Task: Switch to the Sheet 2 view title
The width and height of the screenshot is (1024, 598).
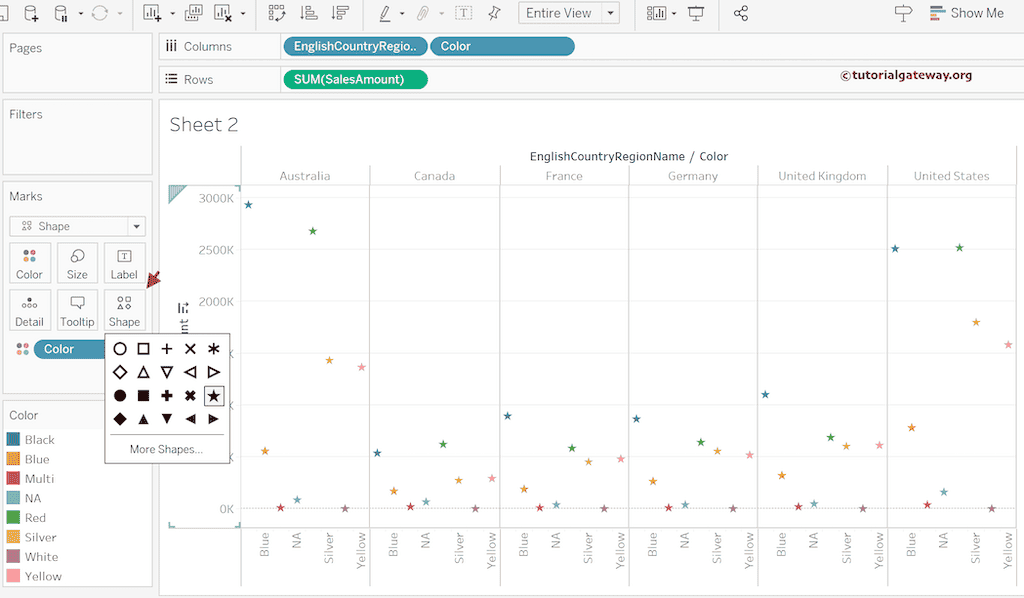Action: click(204, 124)
